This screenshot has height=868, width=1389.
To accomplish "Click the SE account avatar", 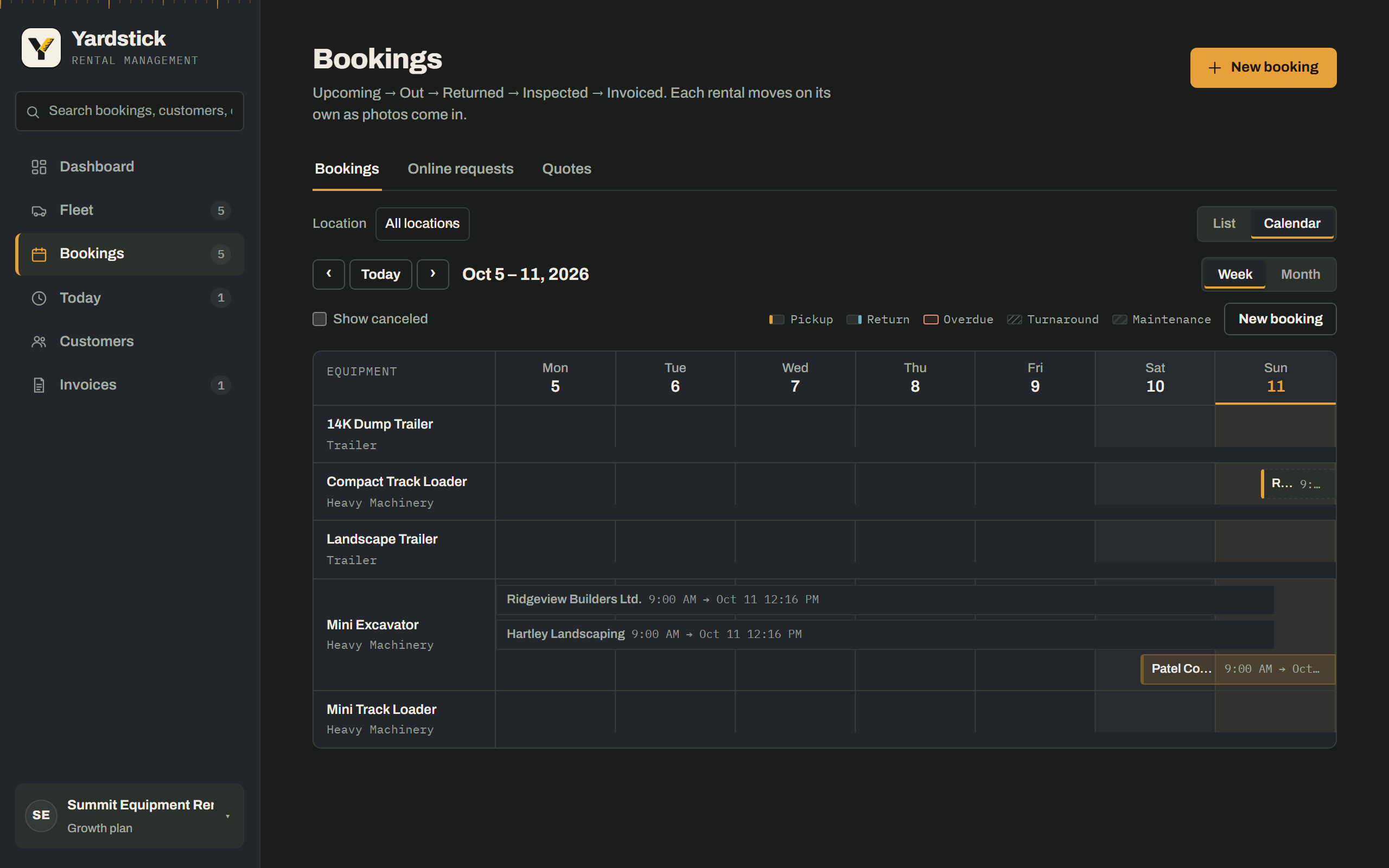I will (41, 815).
